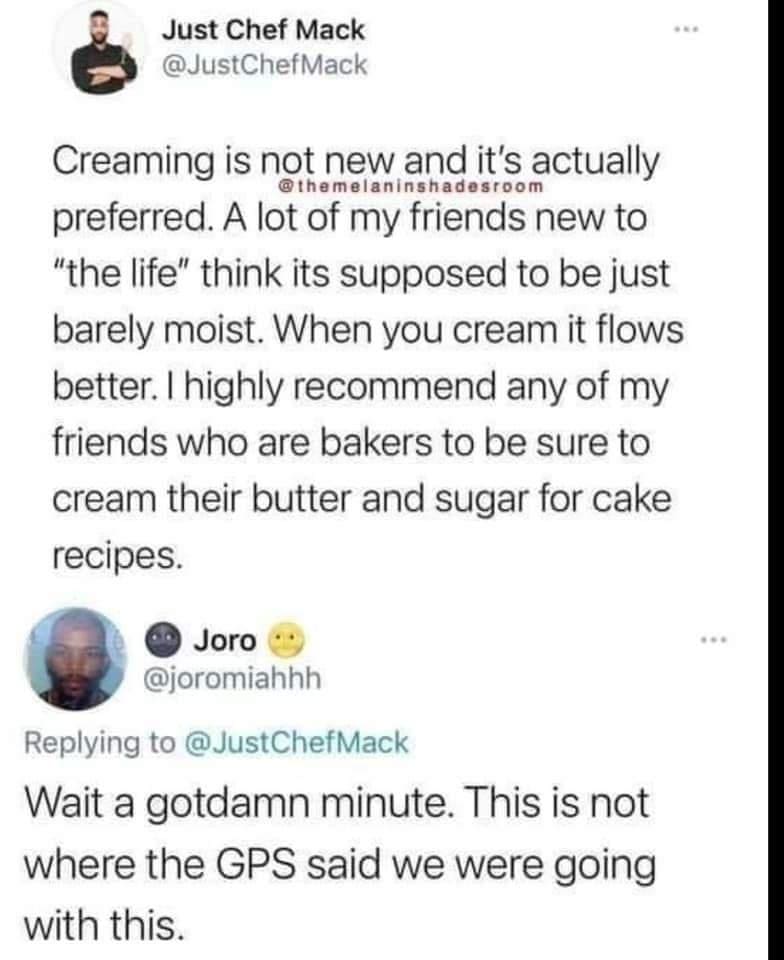Click the small dark circle icon before Joro
The height and width of the screenshot is (960, 784).
163,640
